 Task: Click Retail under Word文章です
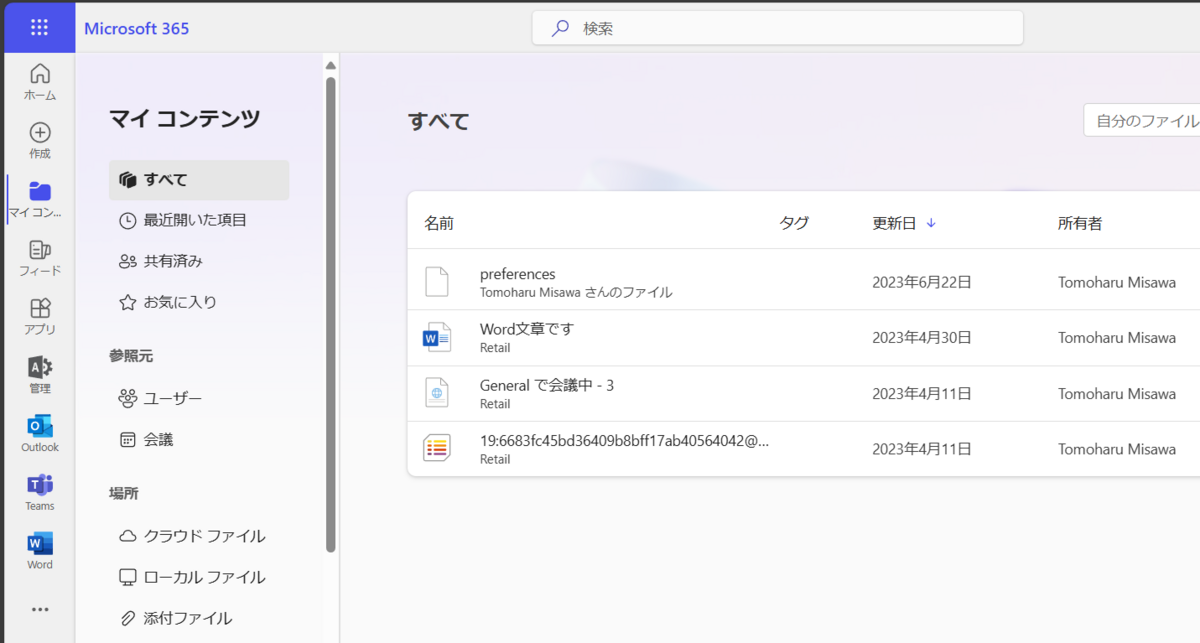pos(495,348)
